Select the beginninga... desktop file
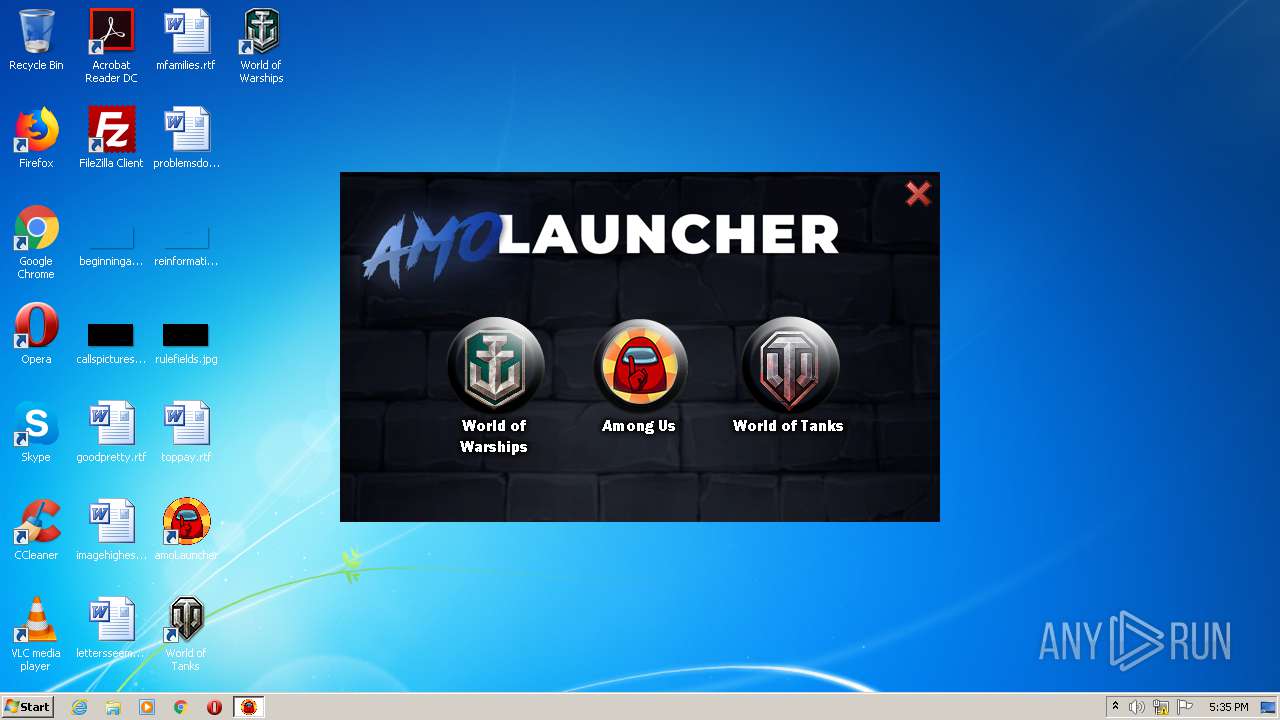The width and height of the screenshot is (1280, 720). click(111, 246)
